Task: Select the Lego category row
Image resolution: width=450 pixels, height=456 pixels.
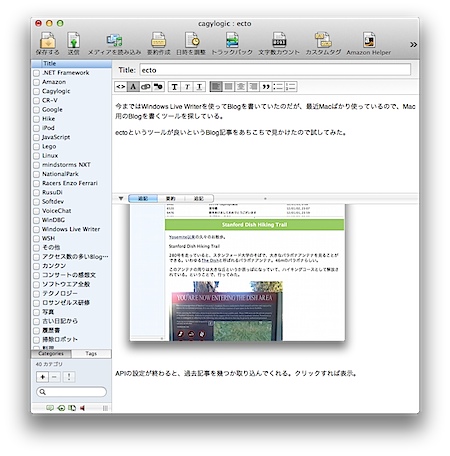Action: (71, 147)
